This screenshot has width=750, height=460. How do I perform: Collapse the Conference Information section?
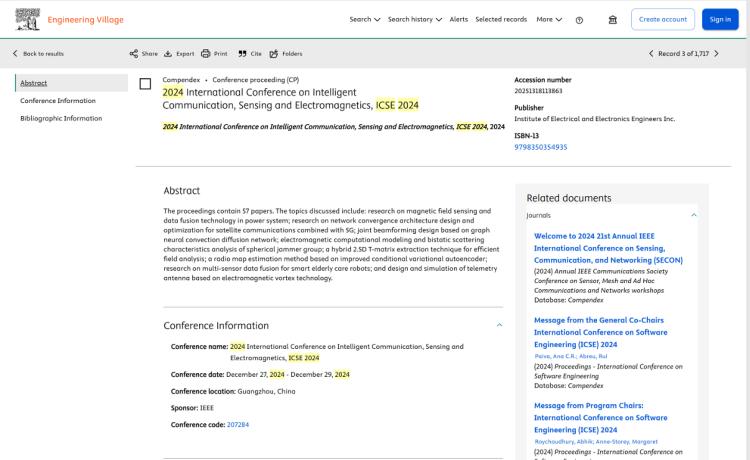[499, 325]
